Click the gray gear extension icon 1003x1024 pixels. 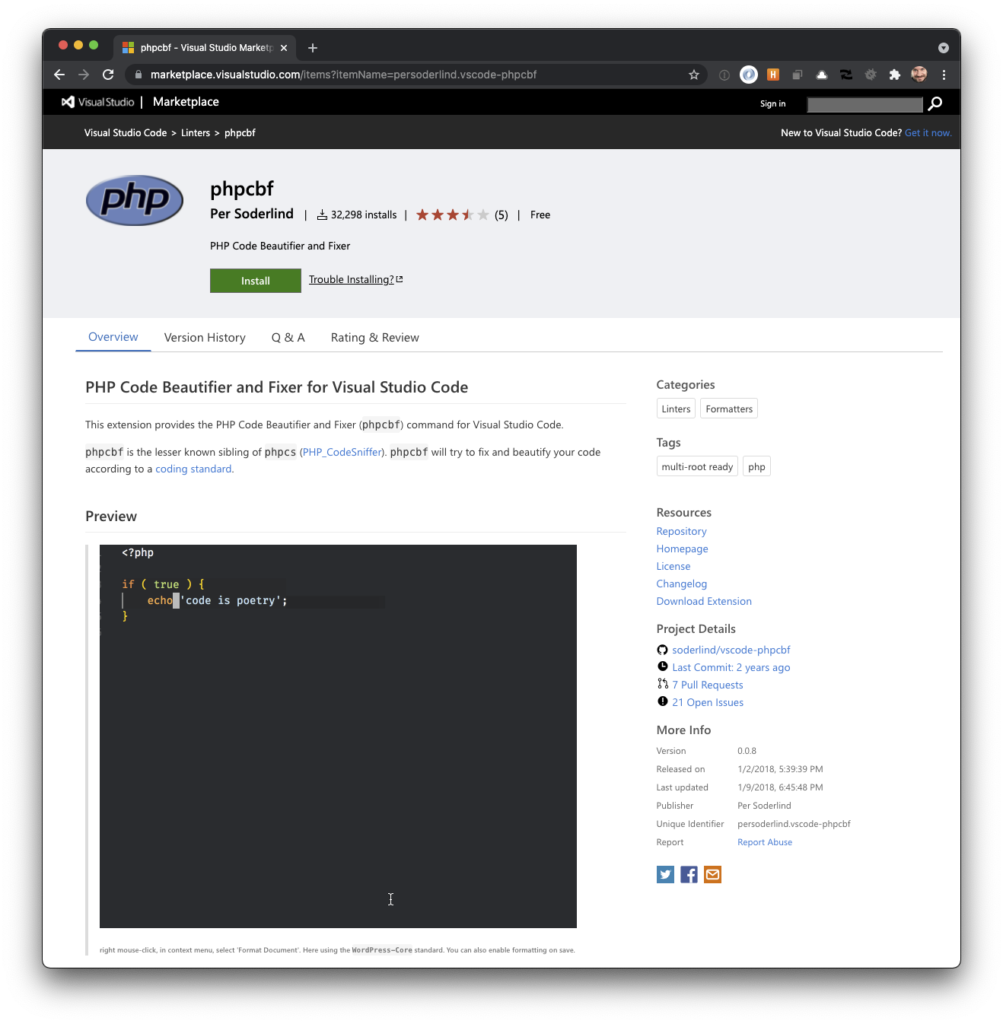tap(870, 74)
